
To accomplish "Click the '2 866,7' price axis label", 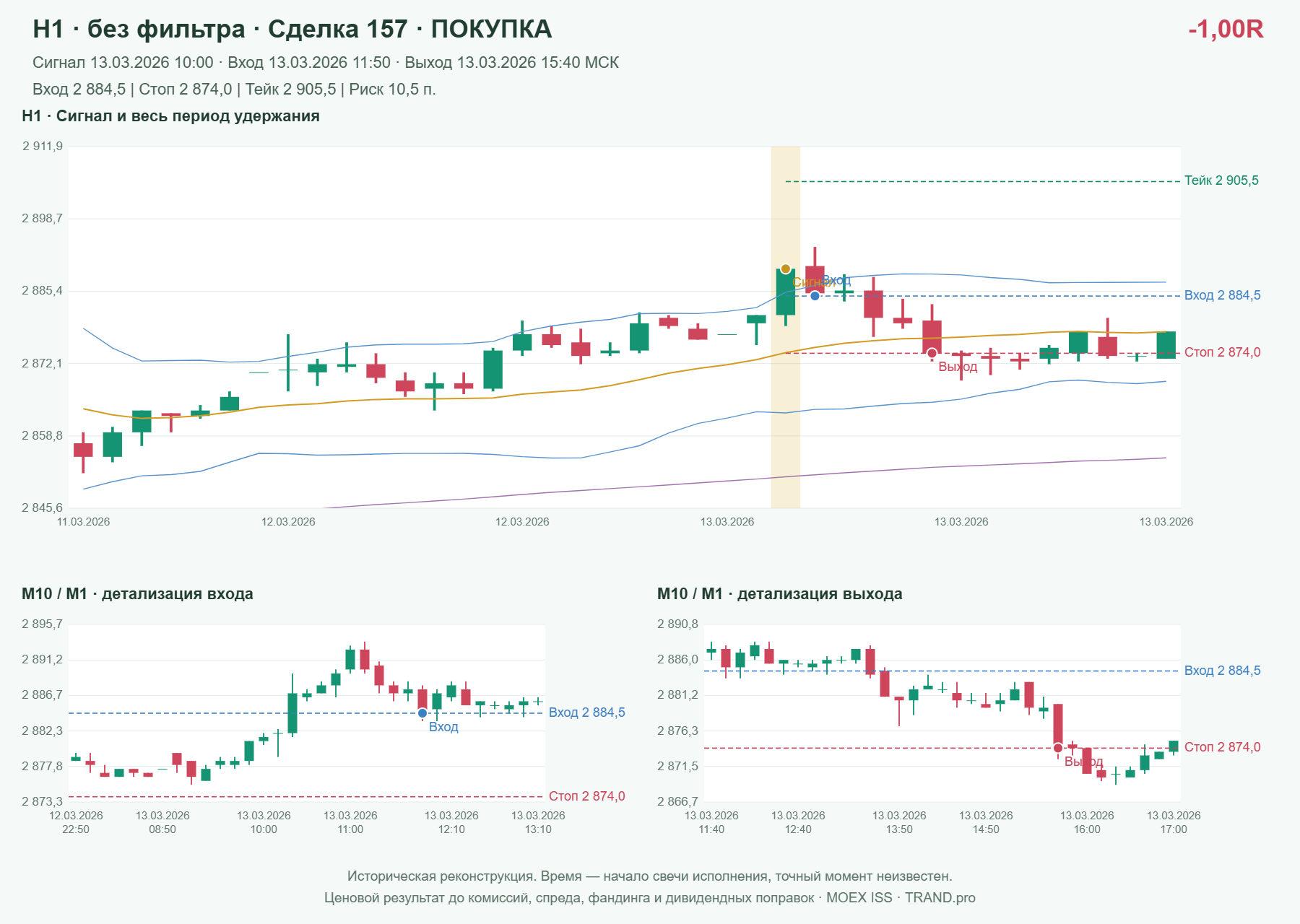I will (x=678, y=802).
